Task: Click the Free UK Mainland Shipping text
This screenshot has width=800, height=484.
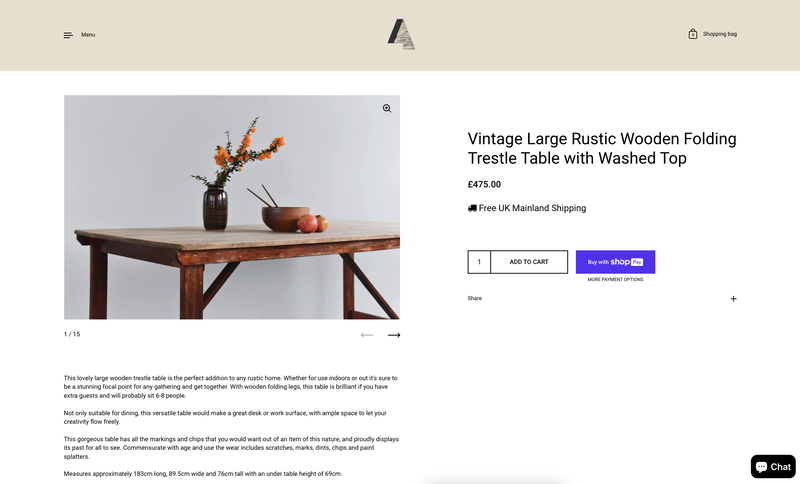Action: 532,208
